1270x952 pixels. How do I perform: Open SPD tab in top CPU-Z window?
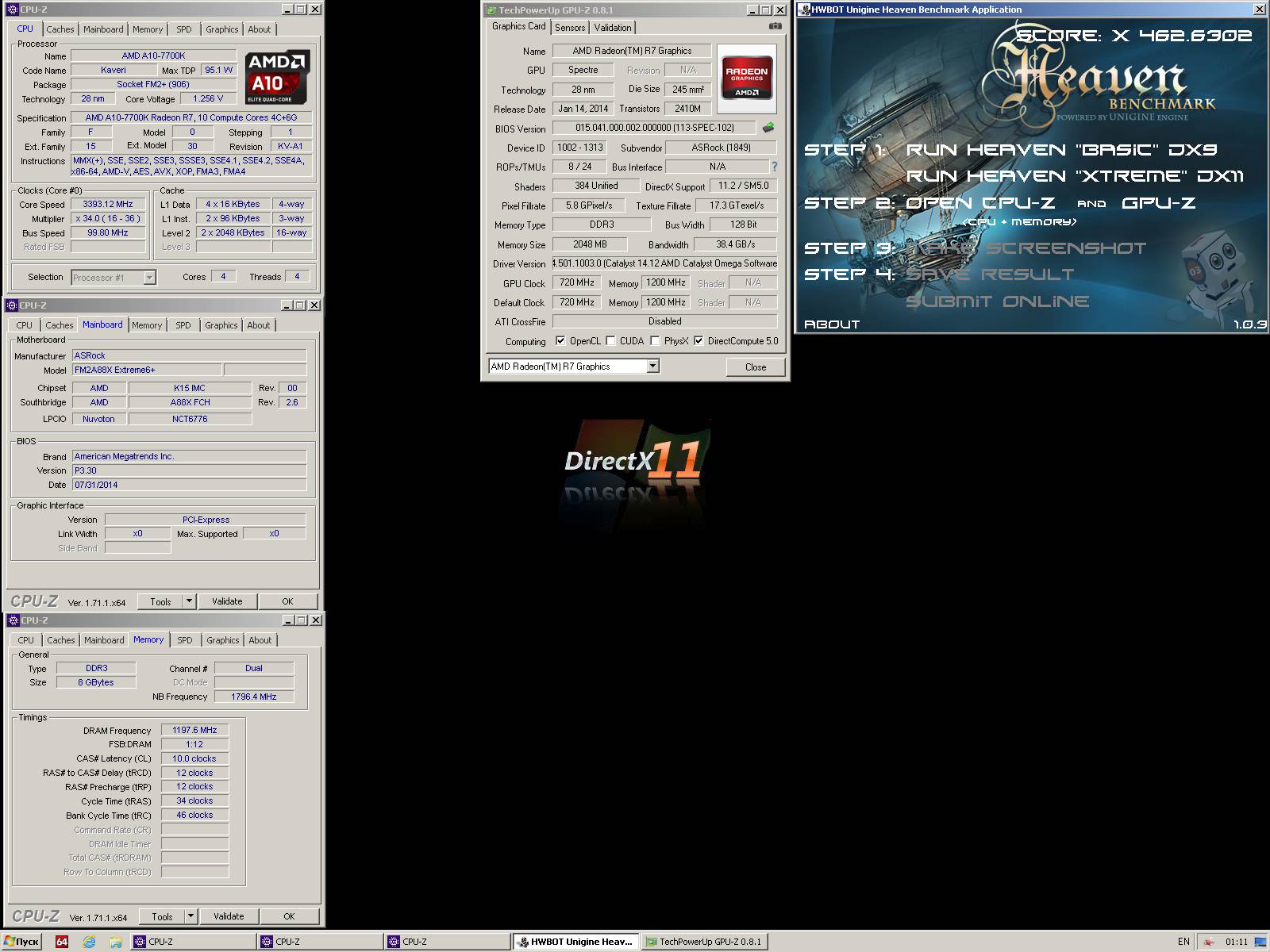(184, 29)
